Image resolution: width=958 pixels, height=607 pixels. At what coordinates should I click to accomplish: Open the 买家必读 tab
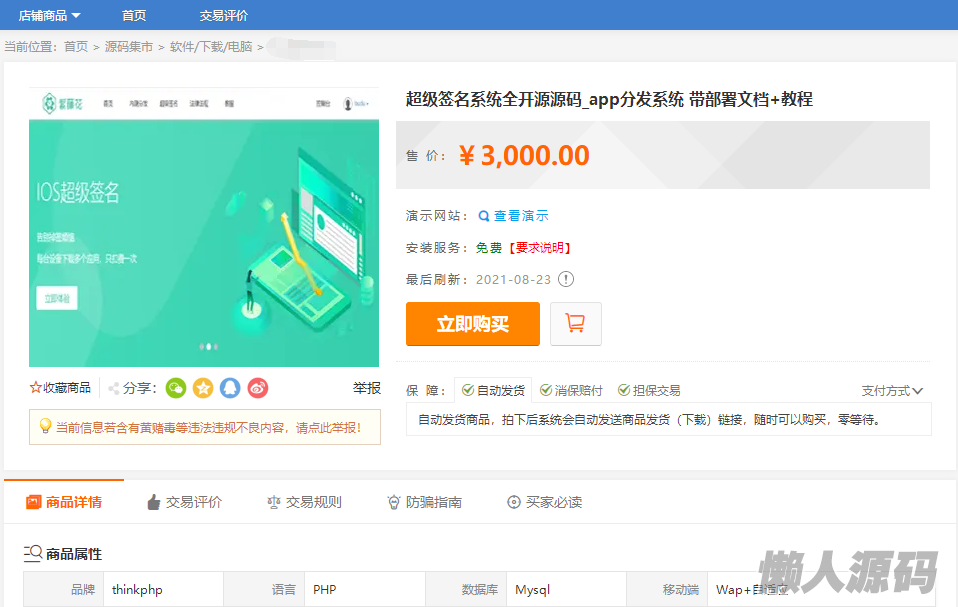coord(545,502)
